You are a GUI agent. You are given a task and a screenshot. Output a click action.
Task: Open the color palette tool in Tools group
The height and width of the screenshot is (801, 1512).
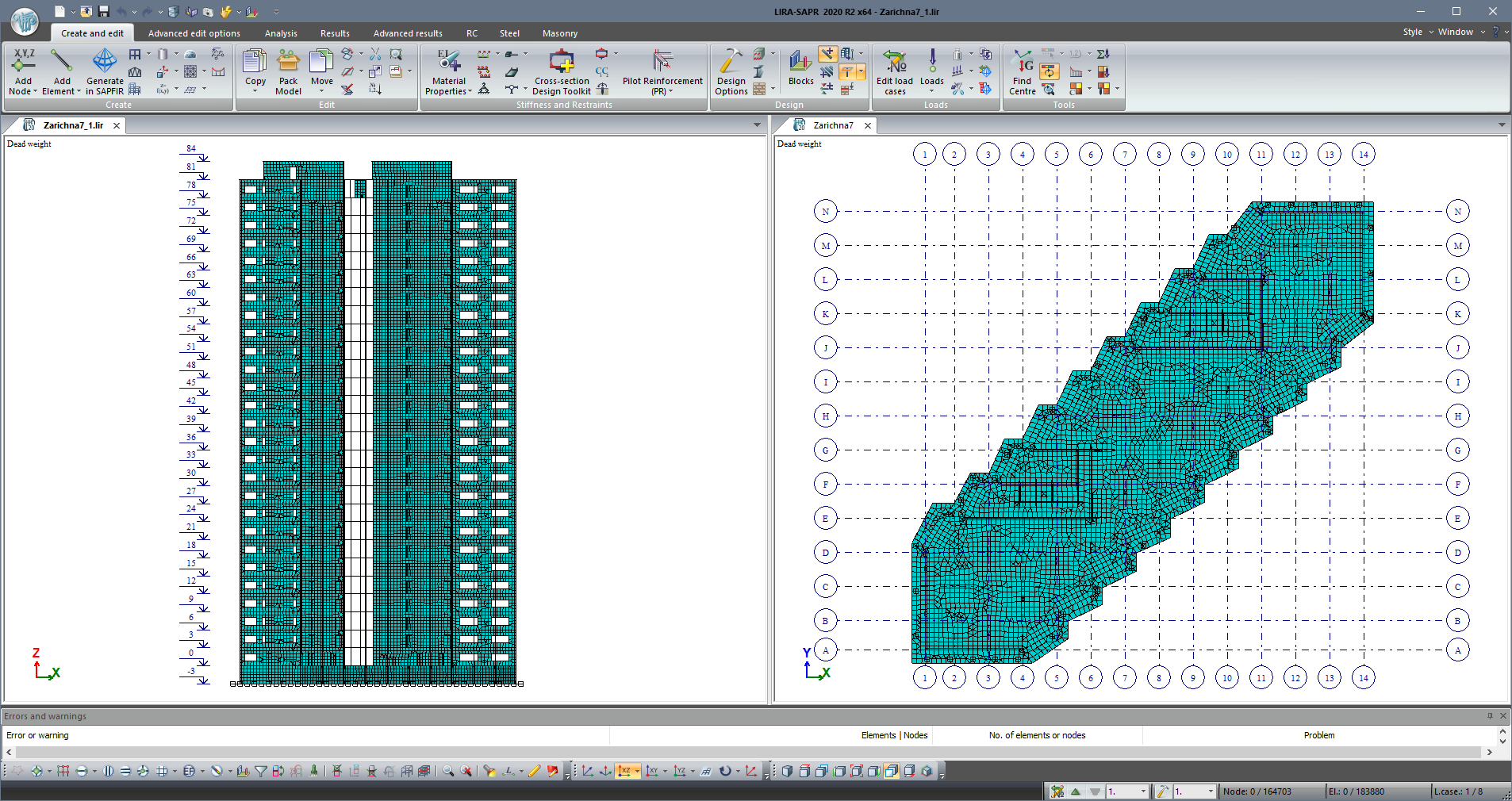[x=1049, y=52]
